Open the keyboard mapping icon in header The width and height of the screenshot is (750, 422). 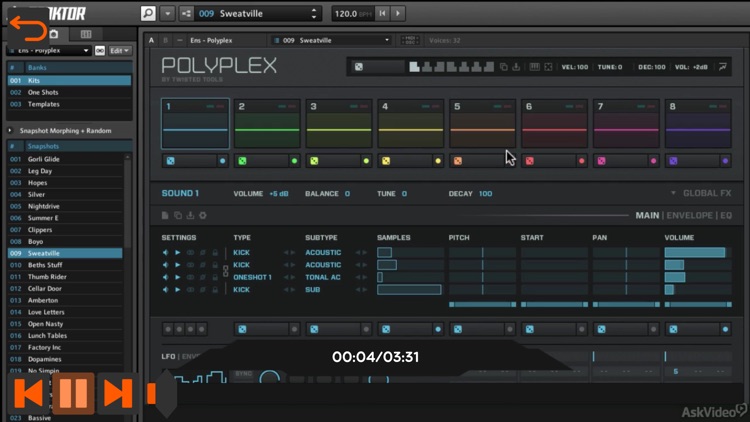click(535, 67)
